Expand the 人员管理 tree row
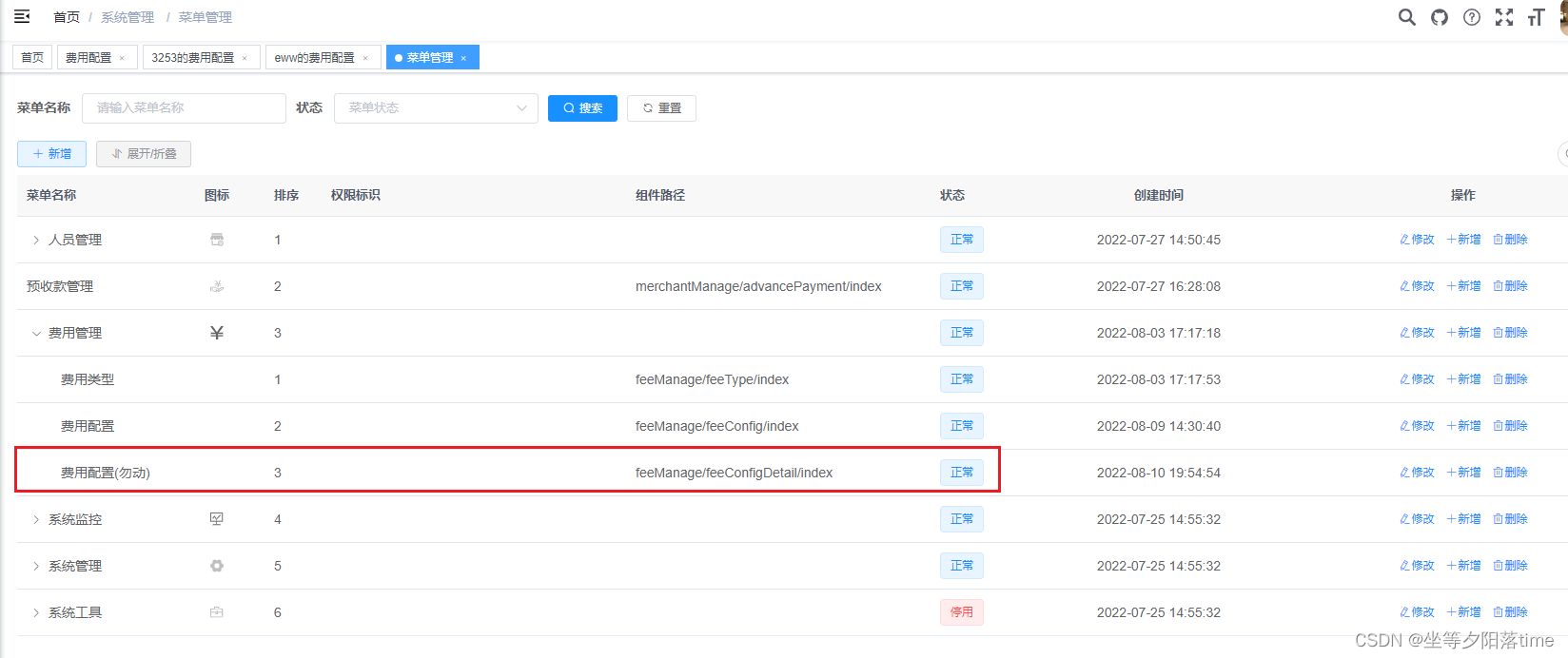The image size is (1568, 658). [36, 240]
